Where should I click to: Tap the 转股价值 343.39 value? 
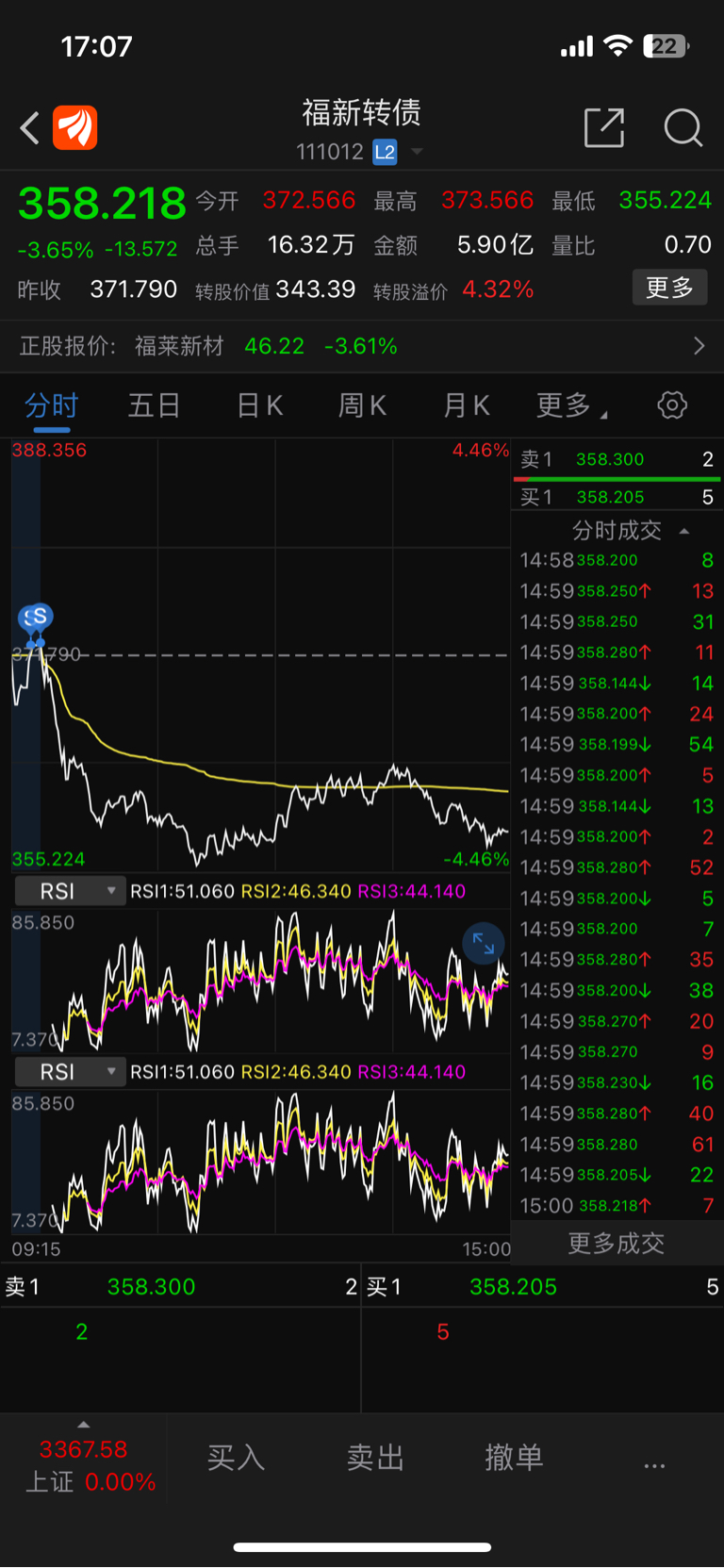tap(315, 289)
